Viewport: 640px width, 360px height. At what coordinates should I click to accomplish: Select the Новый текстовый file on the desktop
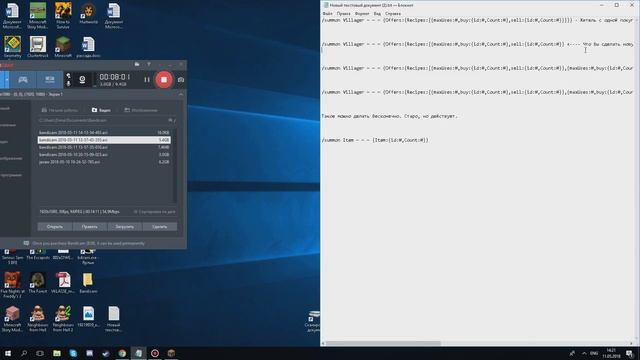(x=114, y=318)
